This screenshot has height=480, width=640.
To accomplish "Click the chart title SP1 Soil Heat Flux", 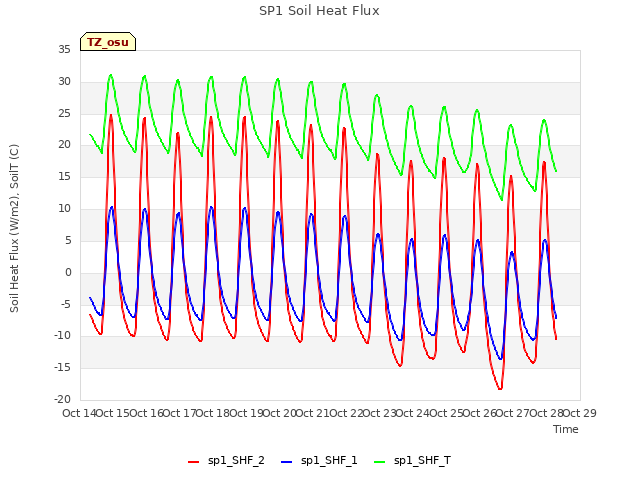I will [319, 11].
